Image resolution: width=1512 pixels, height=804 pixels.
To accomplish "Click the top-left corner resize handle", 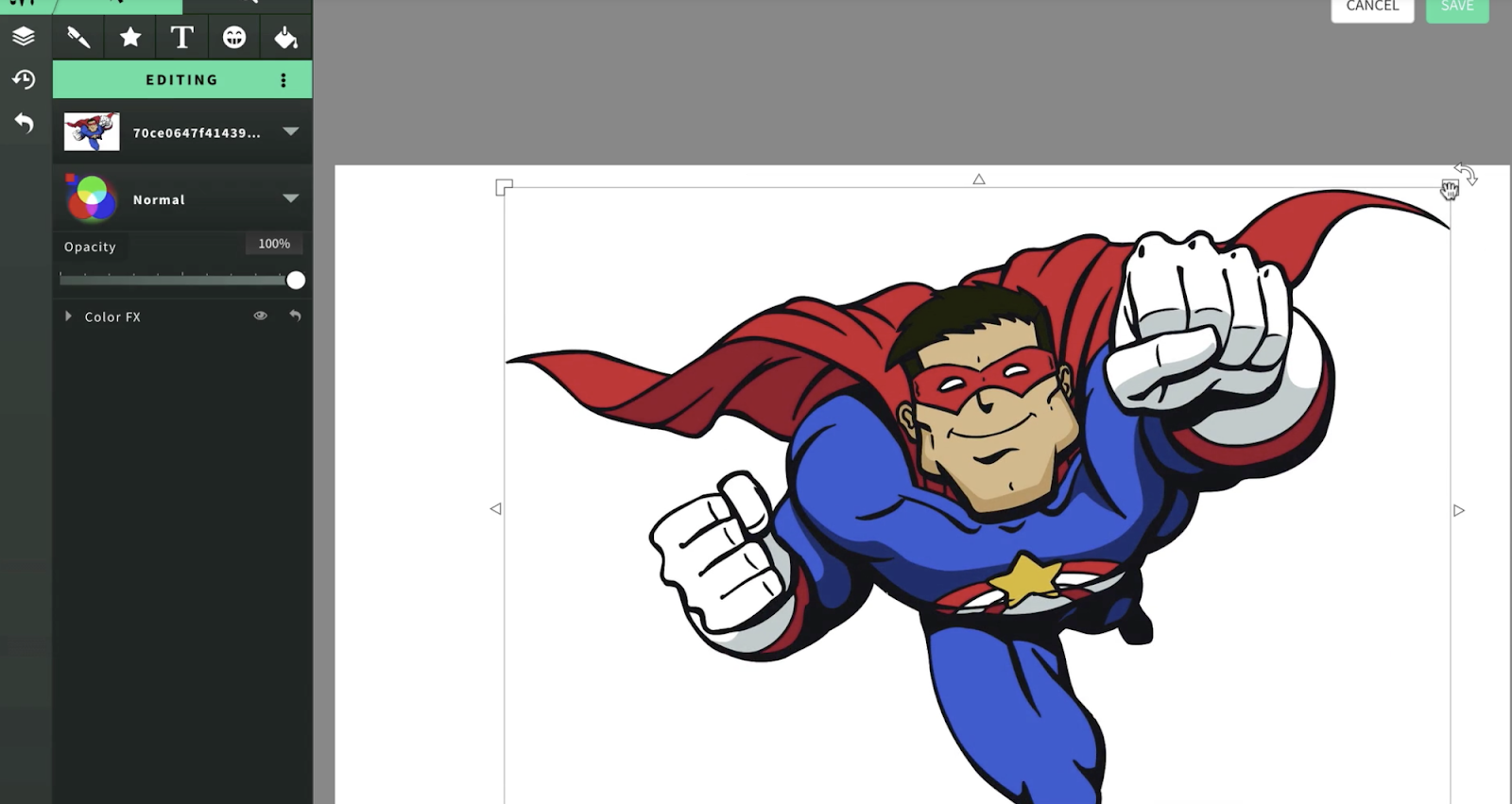I will 504,187.
